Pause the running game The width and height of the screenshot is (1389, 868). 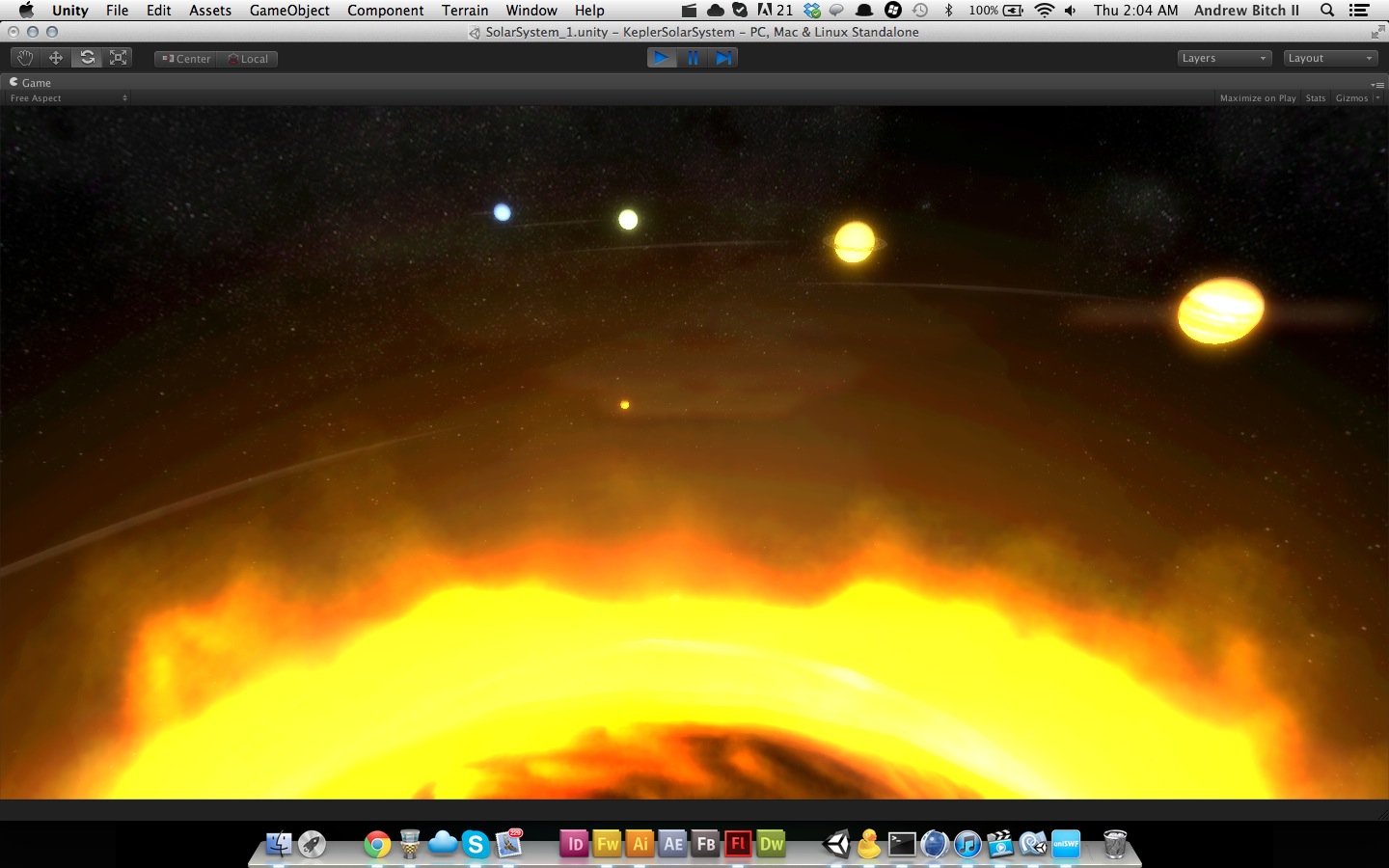click(x=693, y=58)
